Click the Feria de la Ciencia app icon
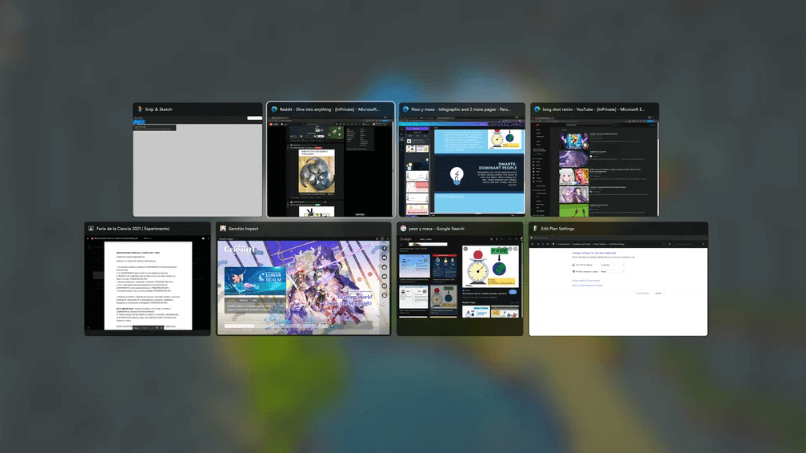This screenshot has width=806, height=453. click(91, 228)
